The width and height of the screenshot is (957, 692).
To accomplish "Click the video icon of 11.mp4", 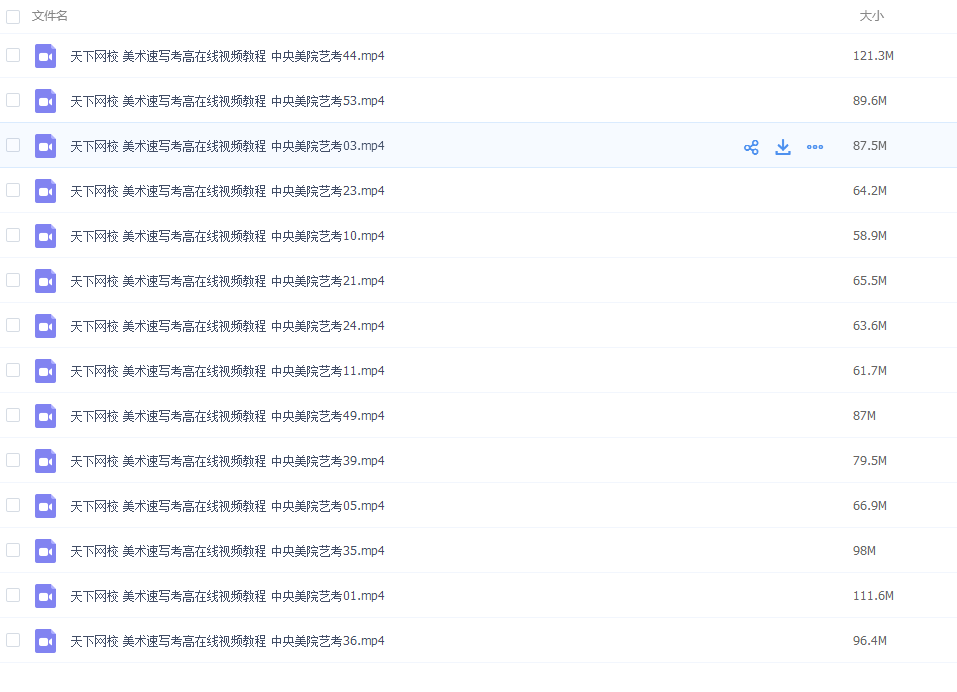I will coord(45,372).
